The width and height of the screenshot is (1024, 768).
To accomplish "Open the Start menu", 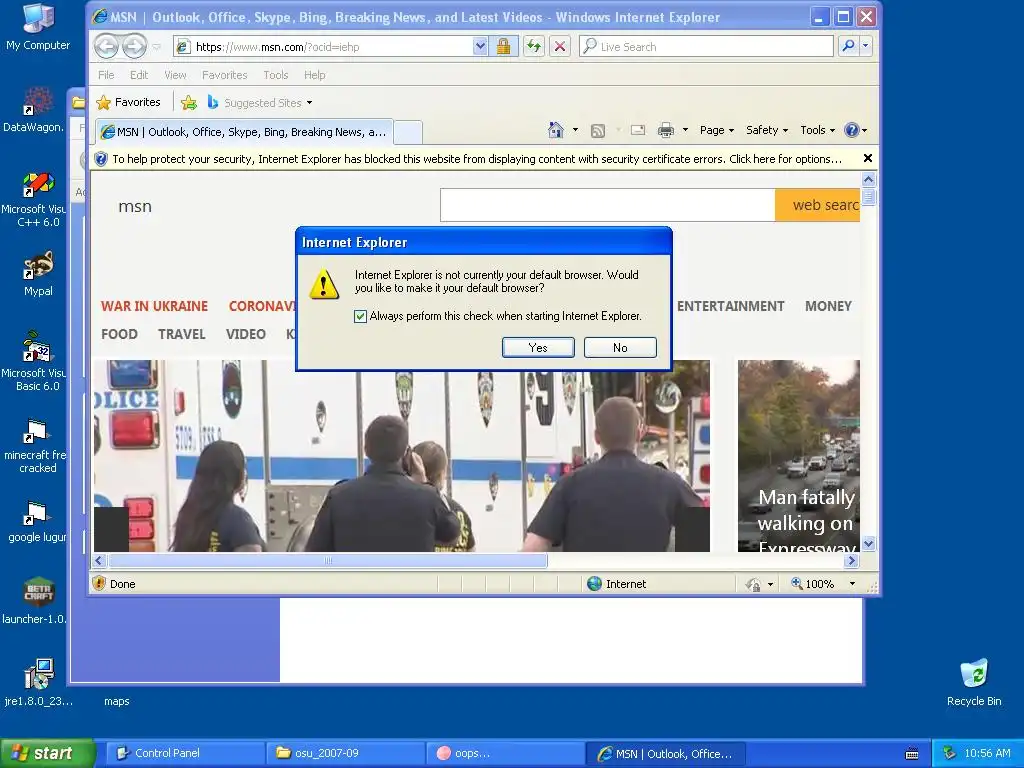I will [47, 753].
